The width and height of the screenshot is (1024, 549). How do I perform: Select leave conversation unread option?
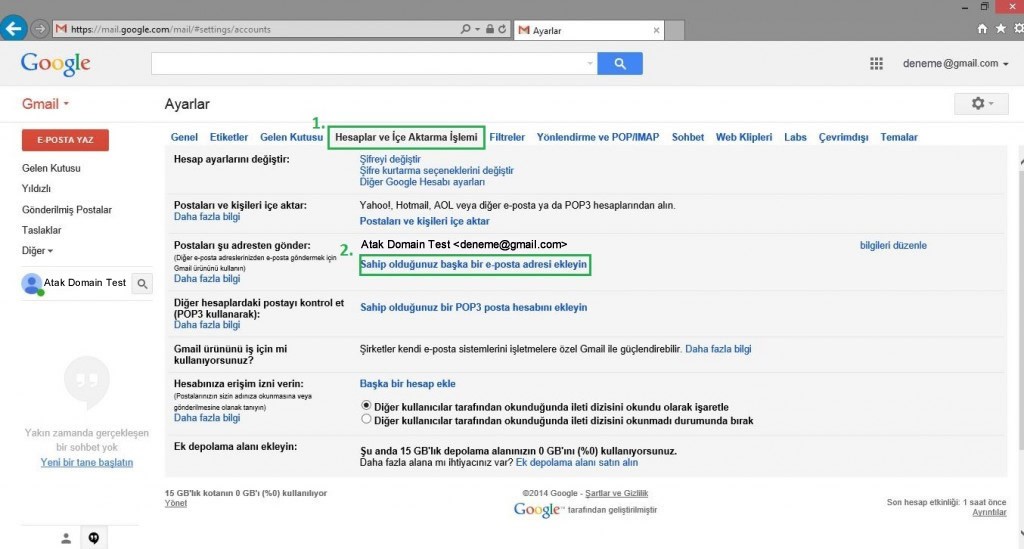click(366, 420)
